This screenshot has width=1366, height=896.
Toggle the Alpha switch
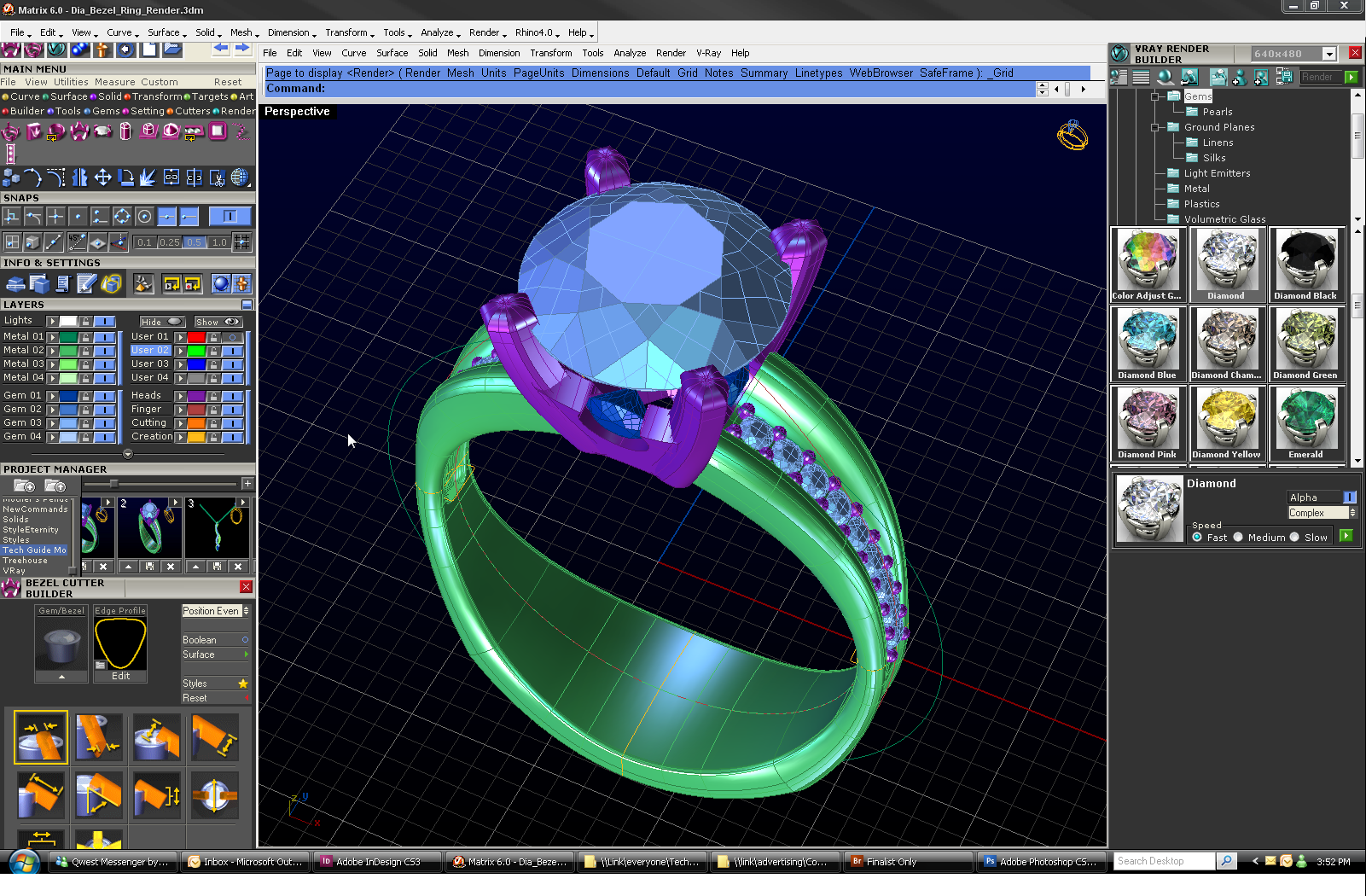coord(1350,497)
